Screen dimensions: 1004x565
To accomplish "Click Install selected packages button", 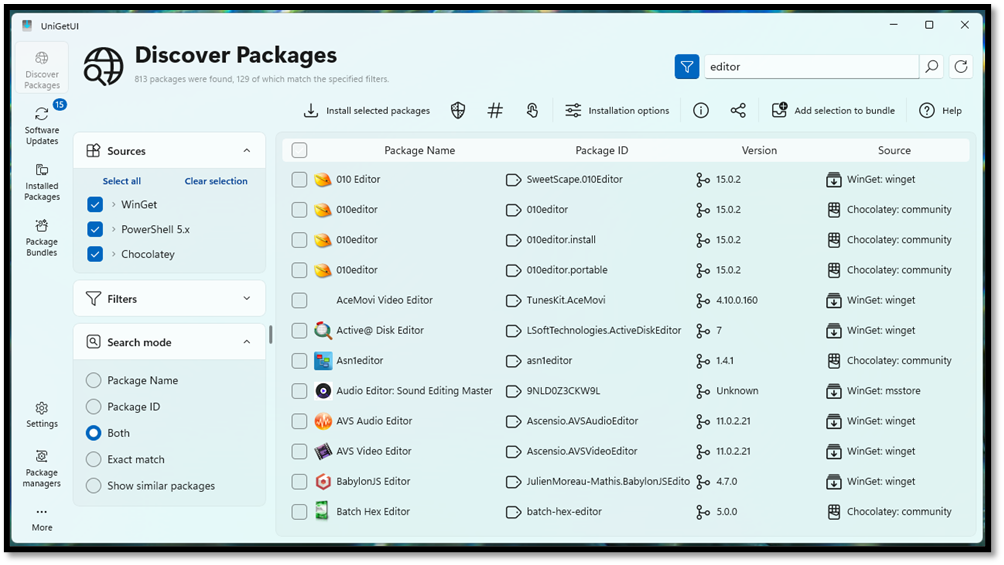I will 366,111.
